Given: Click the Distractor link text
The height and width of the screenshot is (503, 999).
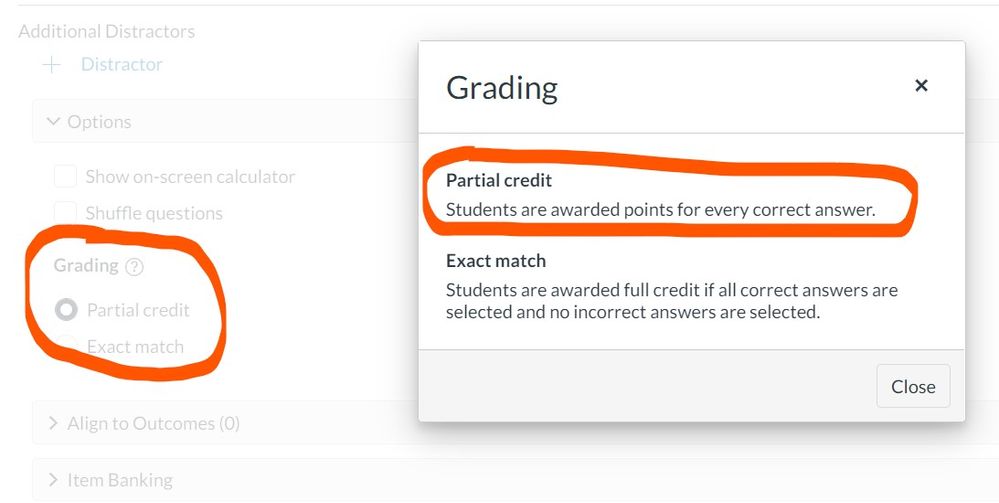Looking at the screenshot, I should point(122,64).
